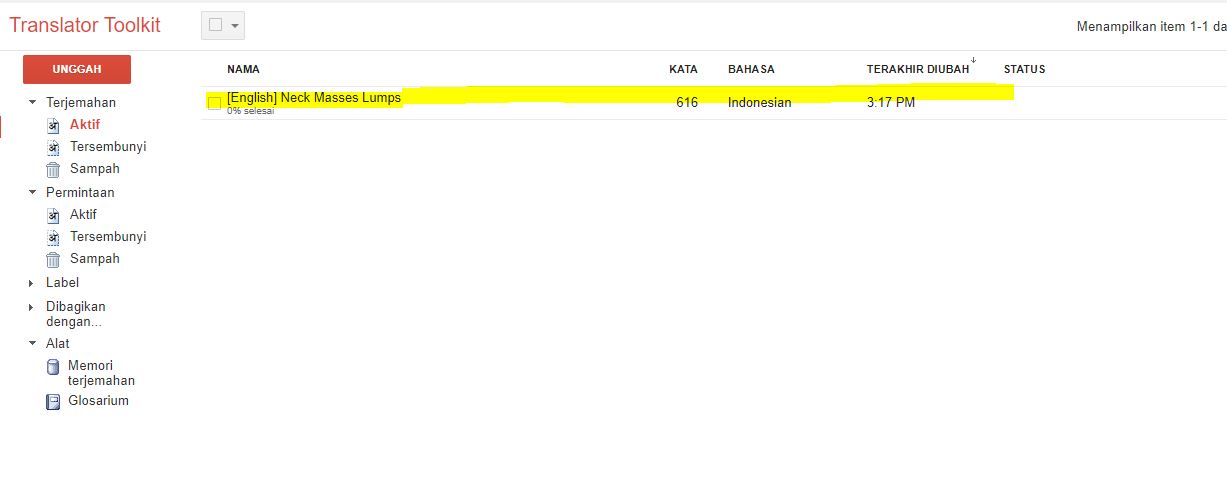Sort by the KATA column header
The image size is (1227, 479).
click(683, 69)
